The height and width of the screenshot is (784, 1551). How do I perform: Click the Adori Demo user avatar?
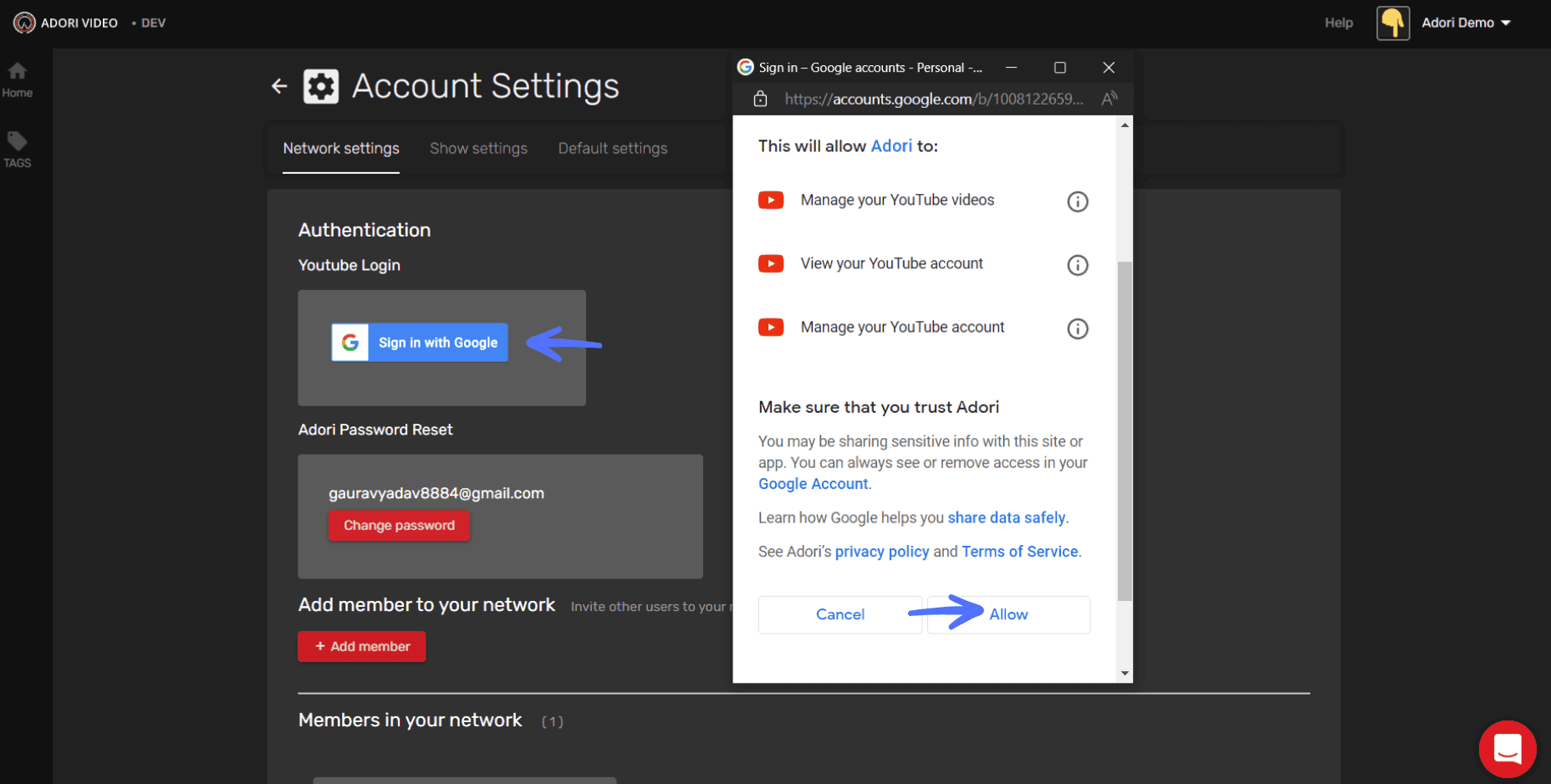pyautogui.click(x=1393, y=23)
